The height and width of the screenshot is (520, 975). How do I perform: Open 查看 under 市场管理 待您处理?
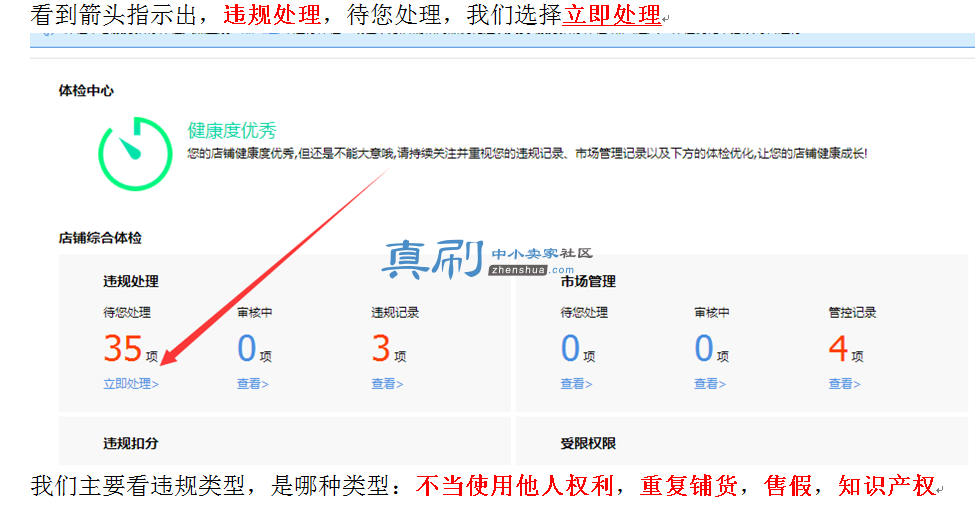point(576,384)
